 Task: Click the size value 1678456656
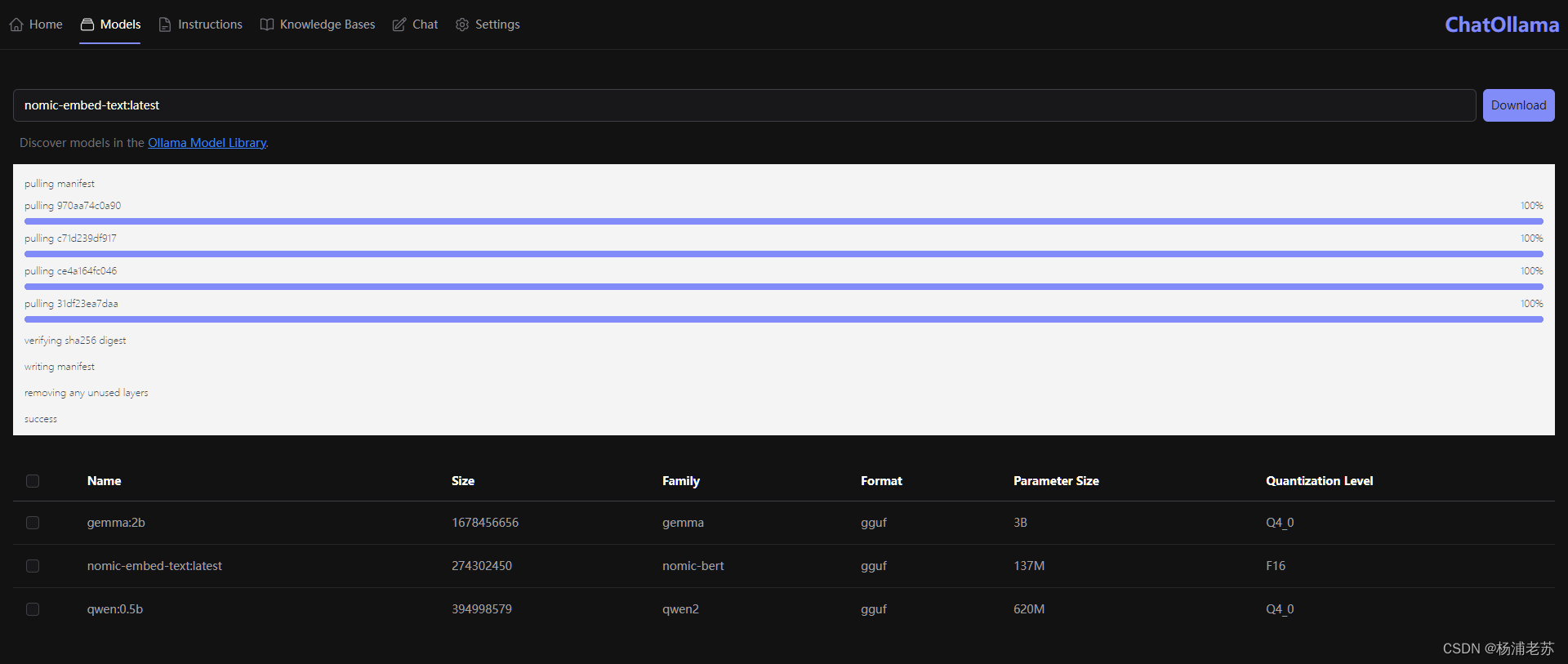tap(485, 523)
